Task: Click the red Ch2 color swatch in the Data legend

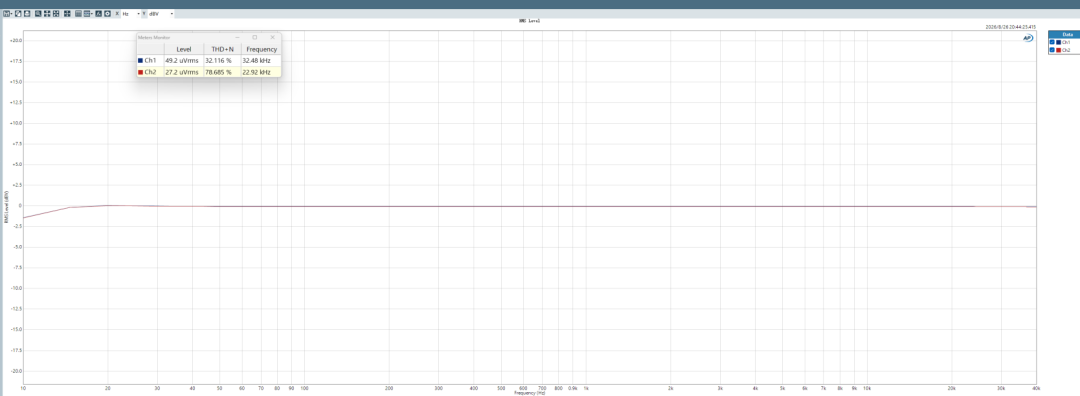Action: pos(1059,50)
